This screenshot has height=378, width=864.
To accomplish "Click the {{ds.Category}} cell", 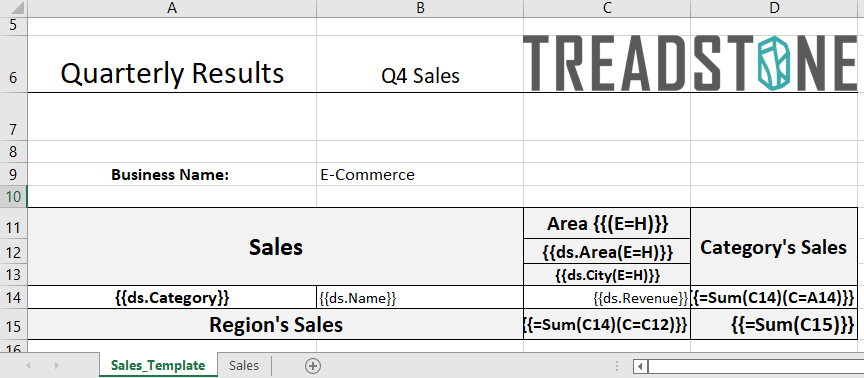I will (x=171, y=298).
